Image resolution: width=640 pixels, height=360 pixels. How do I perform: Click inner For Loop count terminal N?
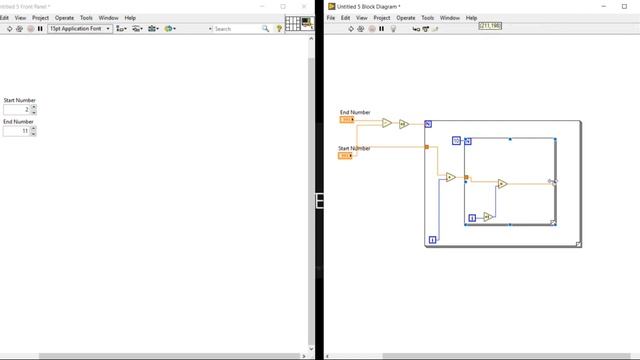coord(468,141)
